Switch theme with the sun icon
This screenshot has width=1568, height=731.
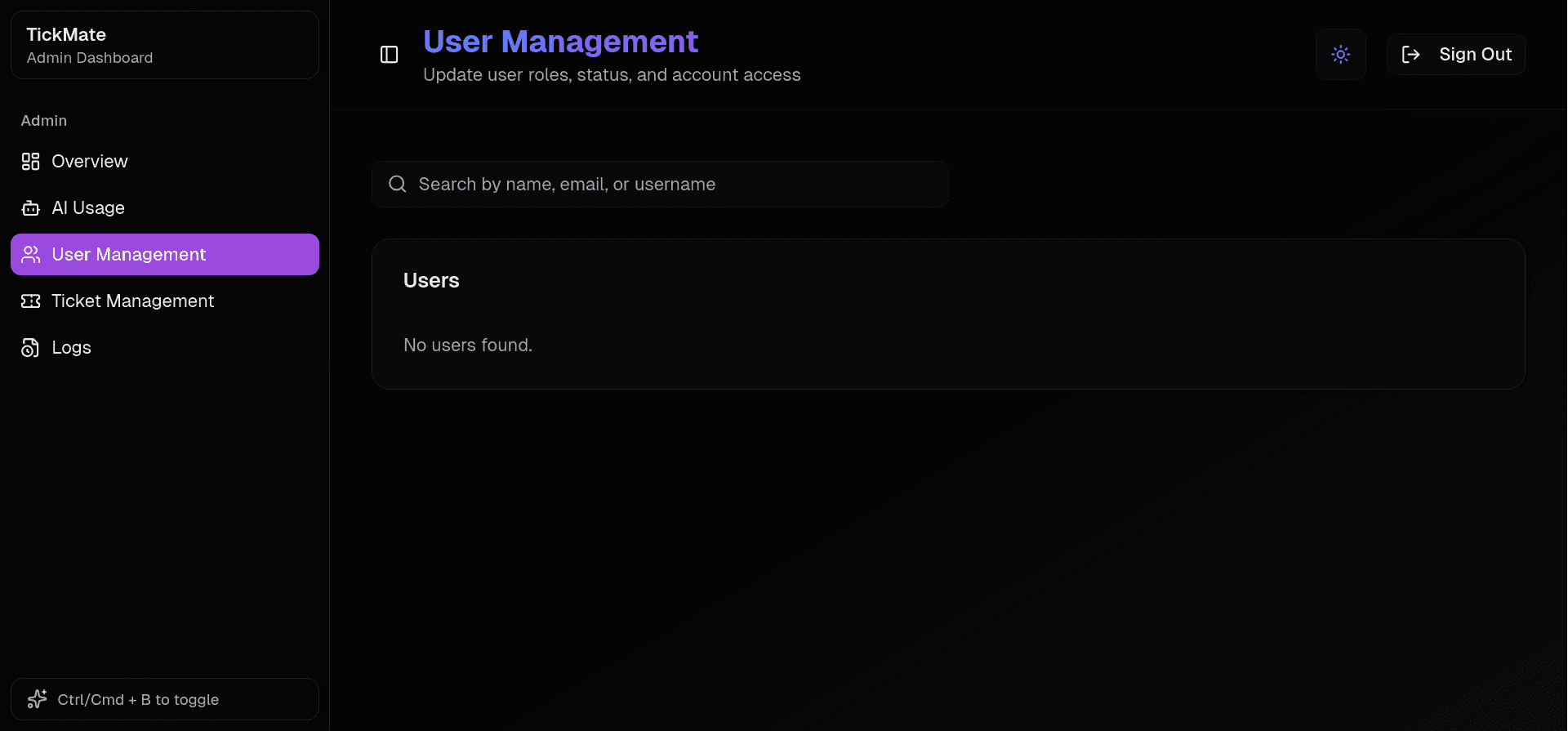pos(1340,55)
